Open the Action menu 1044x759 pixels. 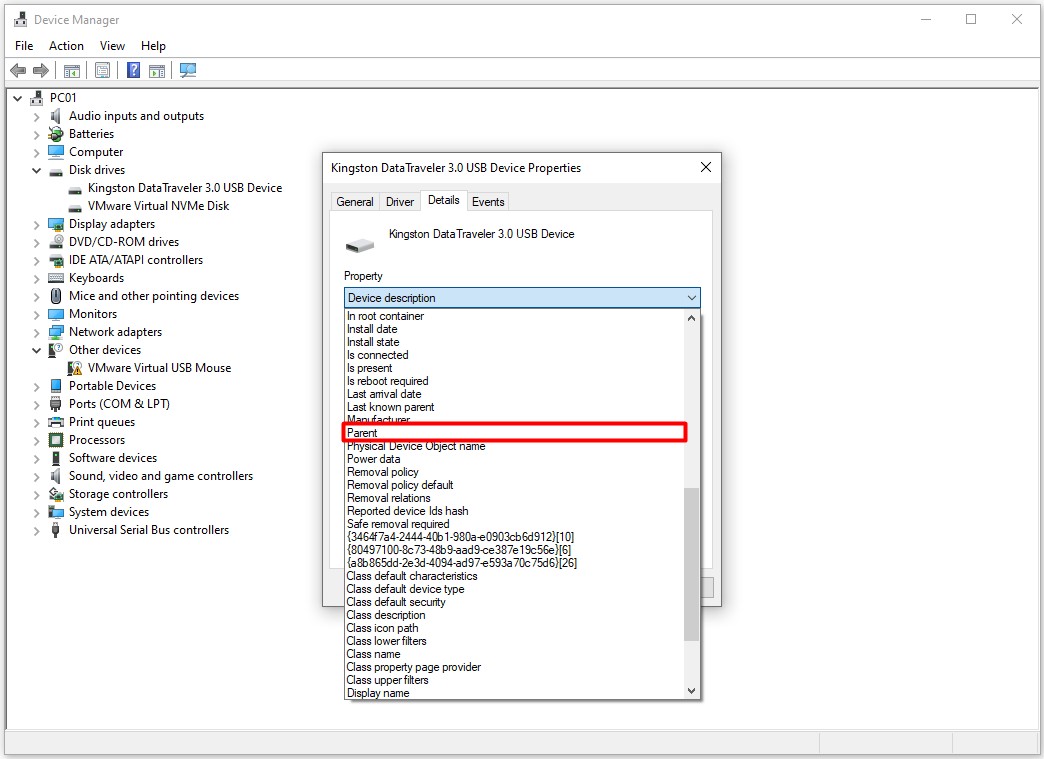click(67, 46)
